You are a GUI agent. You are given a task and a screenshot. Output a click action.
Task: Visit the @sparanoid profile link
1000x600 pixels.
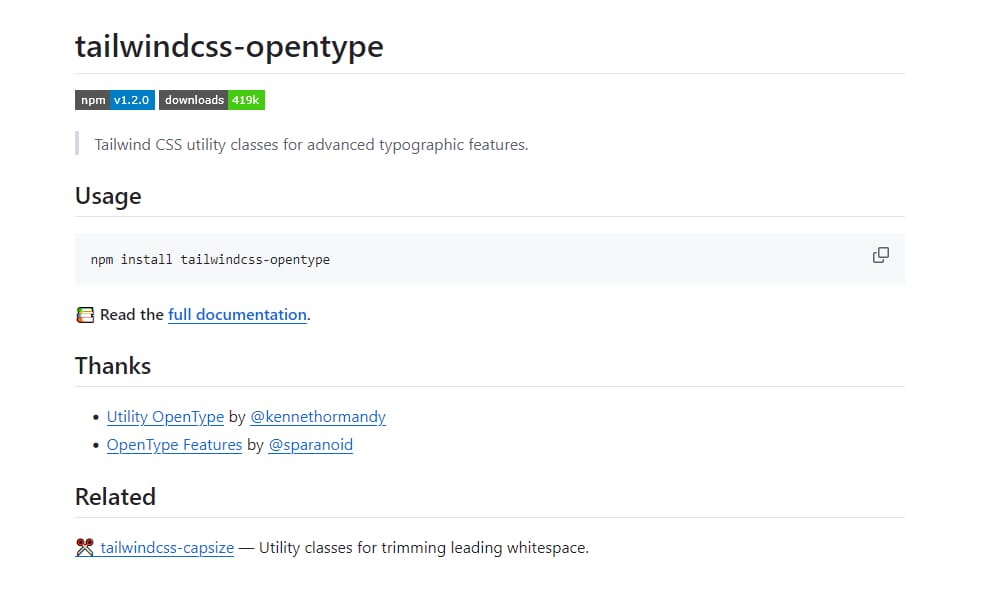coord(310,444)
